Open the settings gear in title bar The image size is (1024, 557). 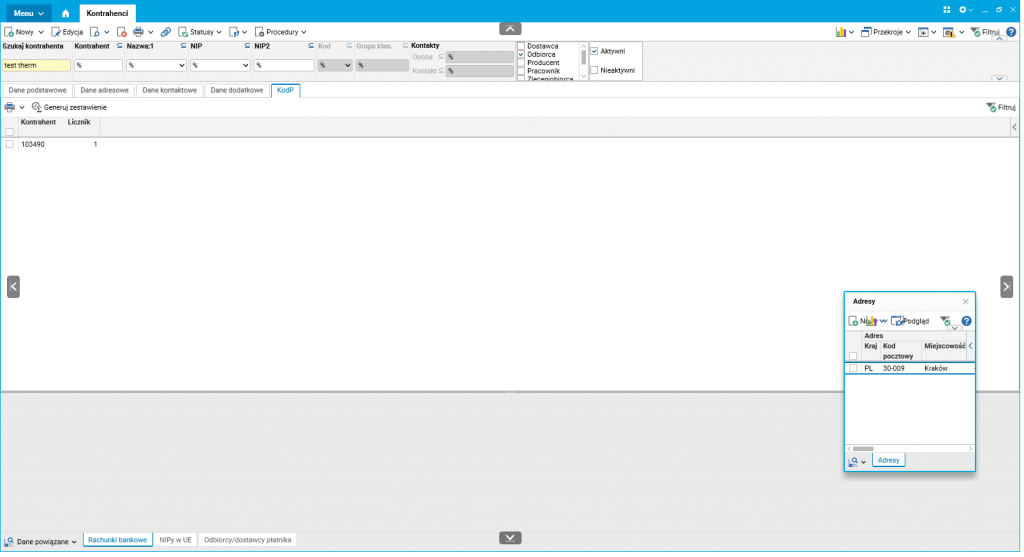click(x=963, y=10)
